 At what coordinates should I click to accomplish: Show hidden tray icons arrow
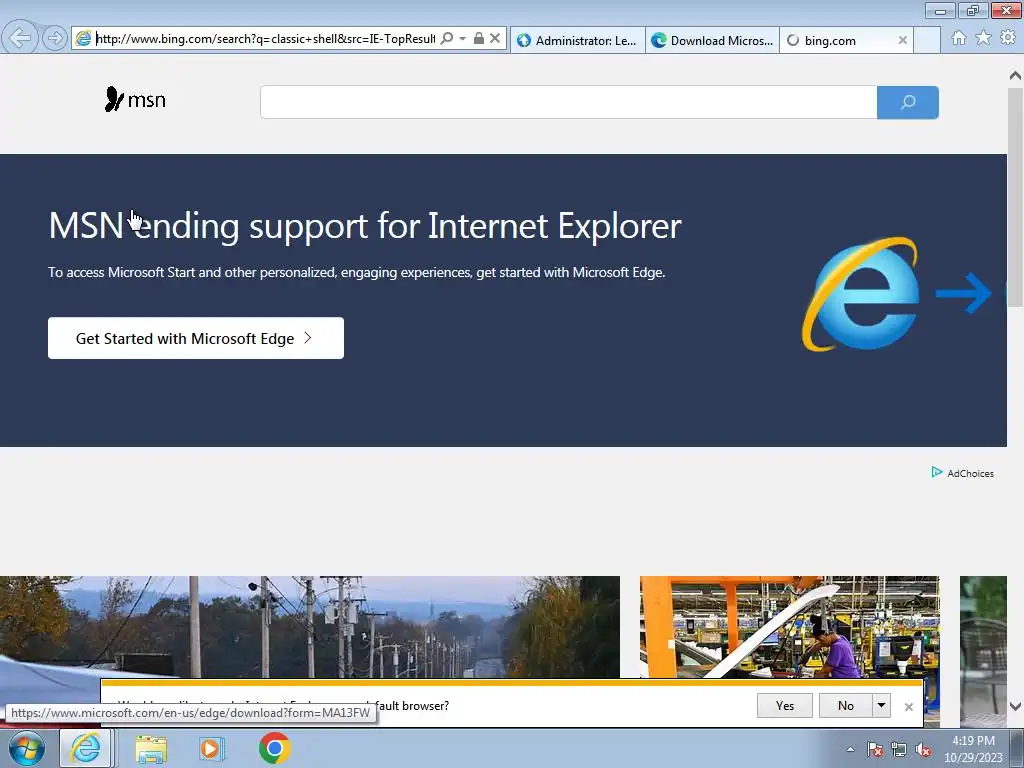pos(850,749)
